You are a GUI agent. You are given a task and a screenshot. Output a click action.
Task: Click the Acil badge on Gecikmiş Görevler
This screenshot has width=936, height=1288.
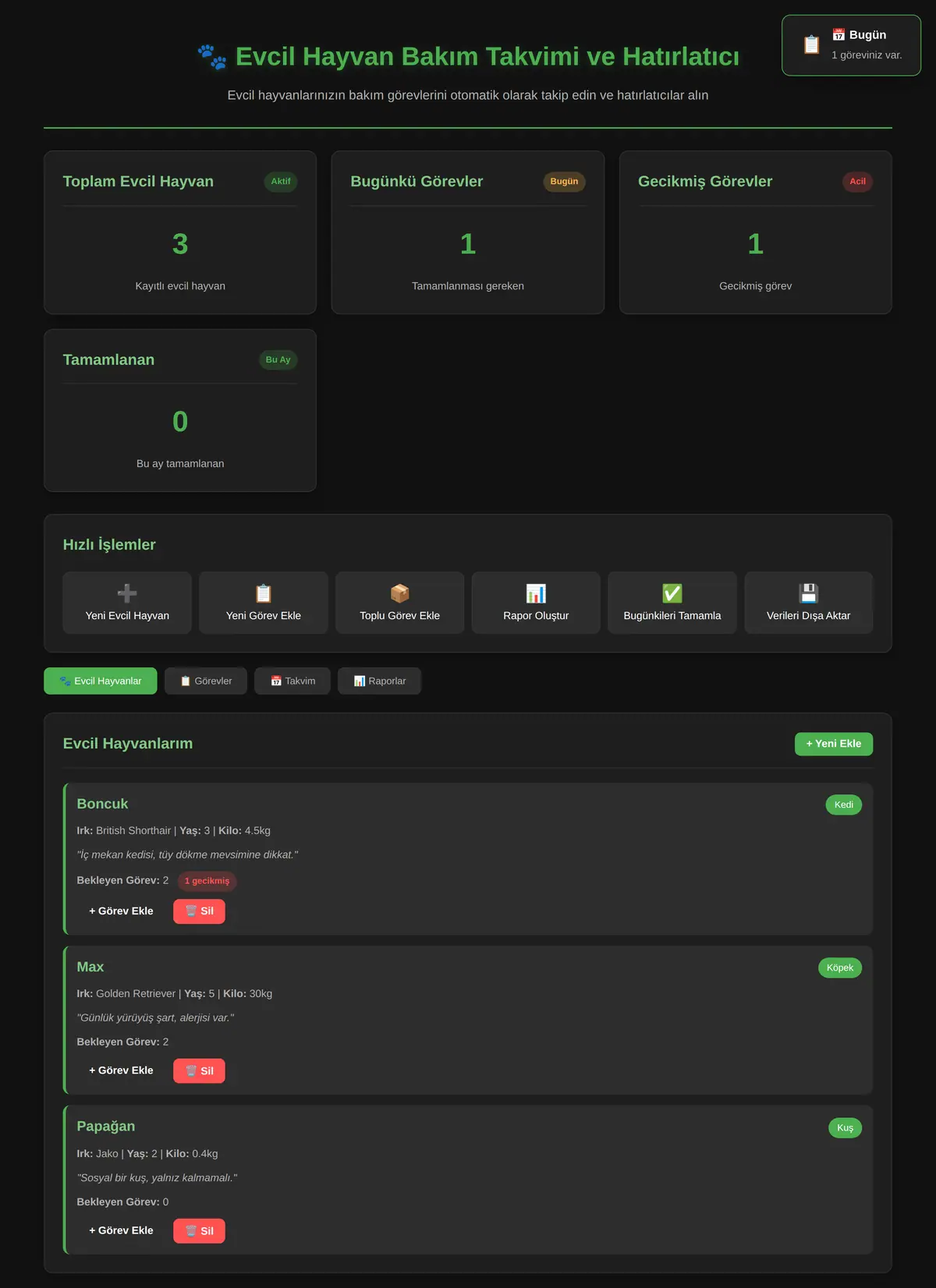tap(857, 182)
